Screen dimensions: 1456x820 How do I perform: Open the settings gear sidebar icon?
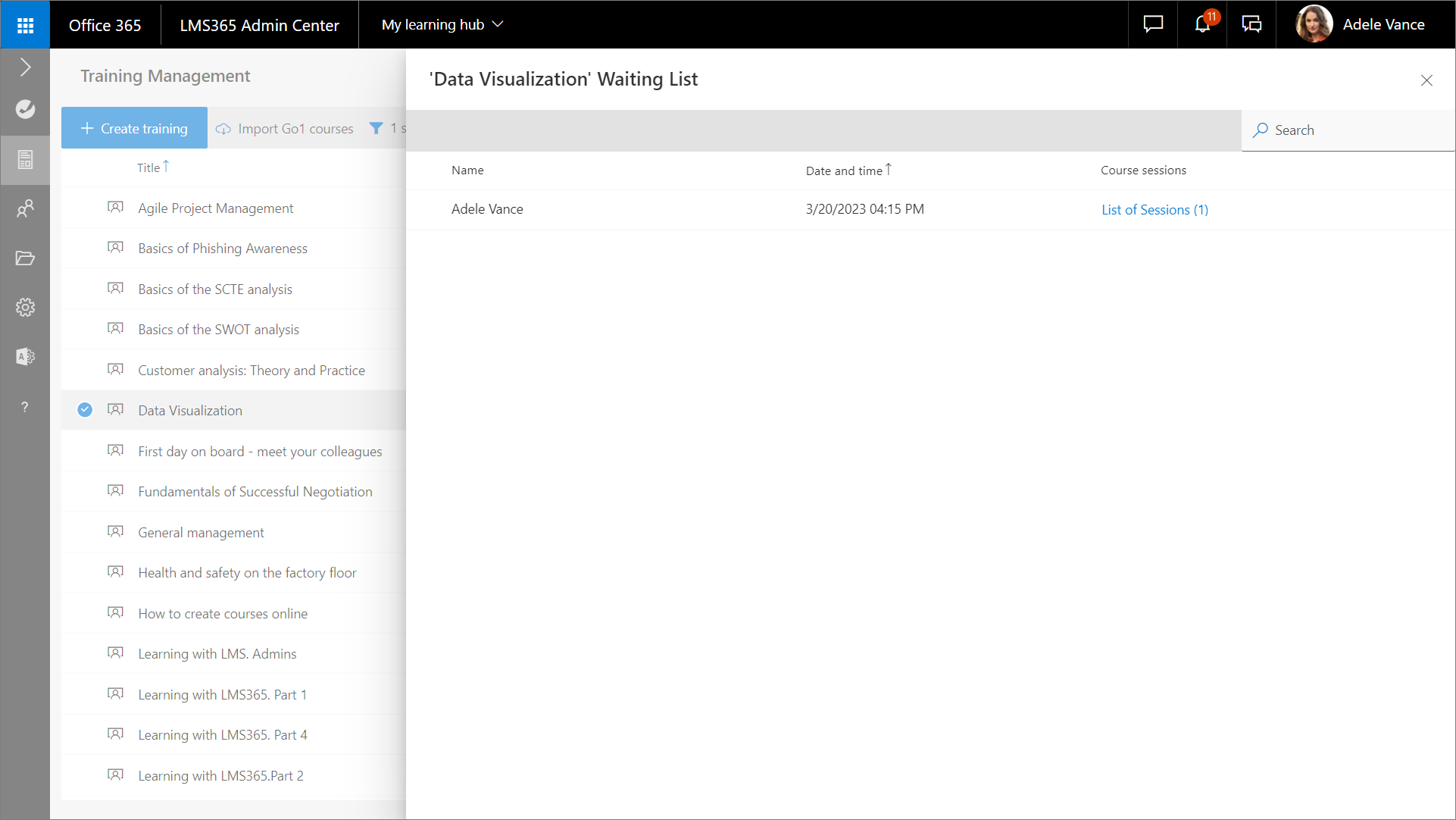pyautogui.click(x=25, y=307)
